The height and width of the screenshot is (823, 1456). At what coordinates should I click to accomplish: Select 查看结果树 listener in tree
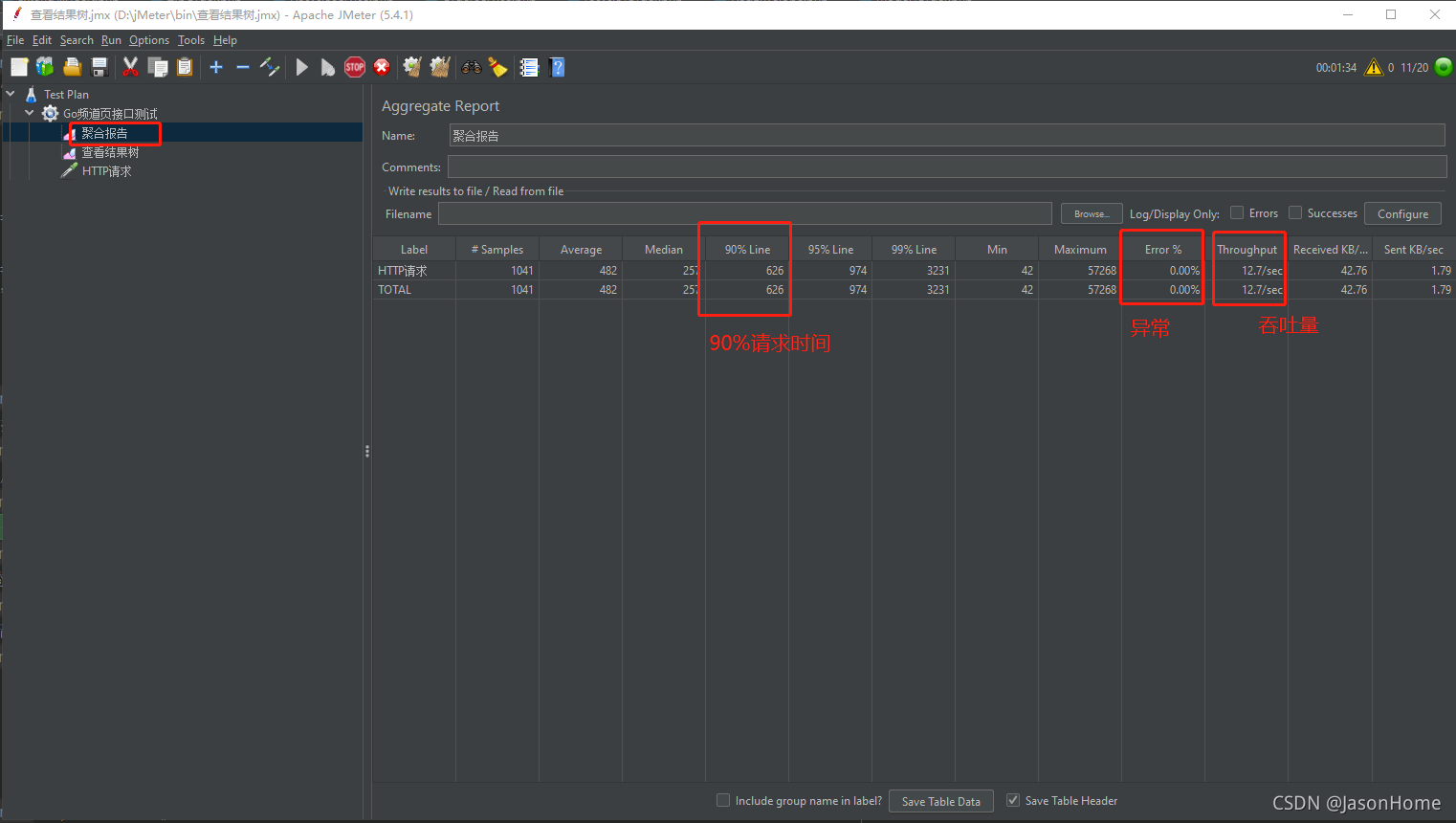click(x=110, y=152)
